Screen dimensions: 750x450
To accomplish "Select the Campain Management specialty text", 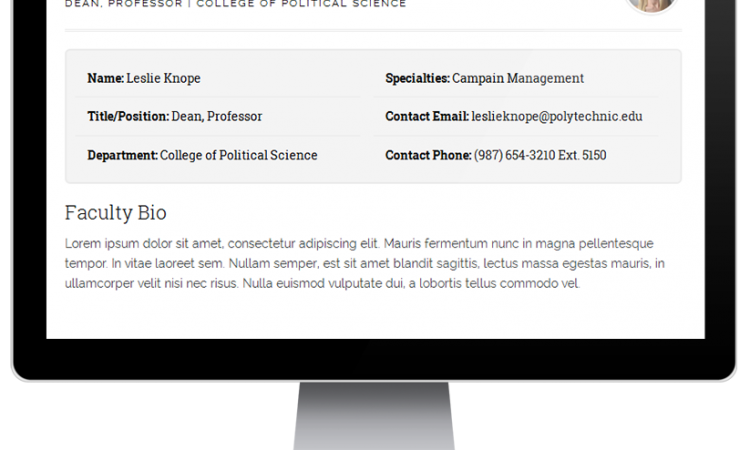I will point(518,78).
